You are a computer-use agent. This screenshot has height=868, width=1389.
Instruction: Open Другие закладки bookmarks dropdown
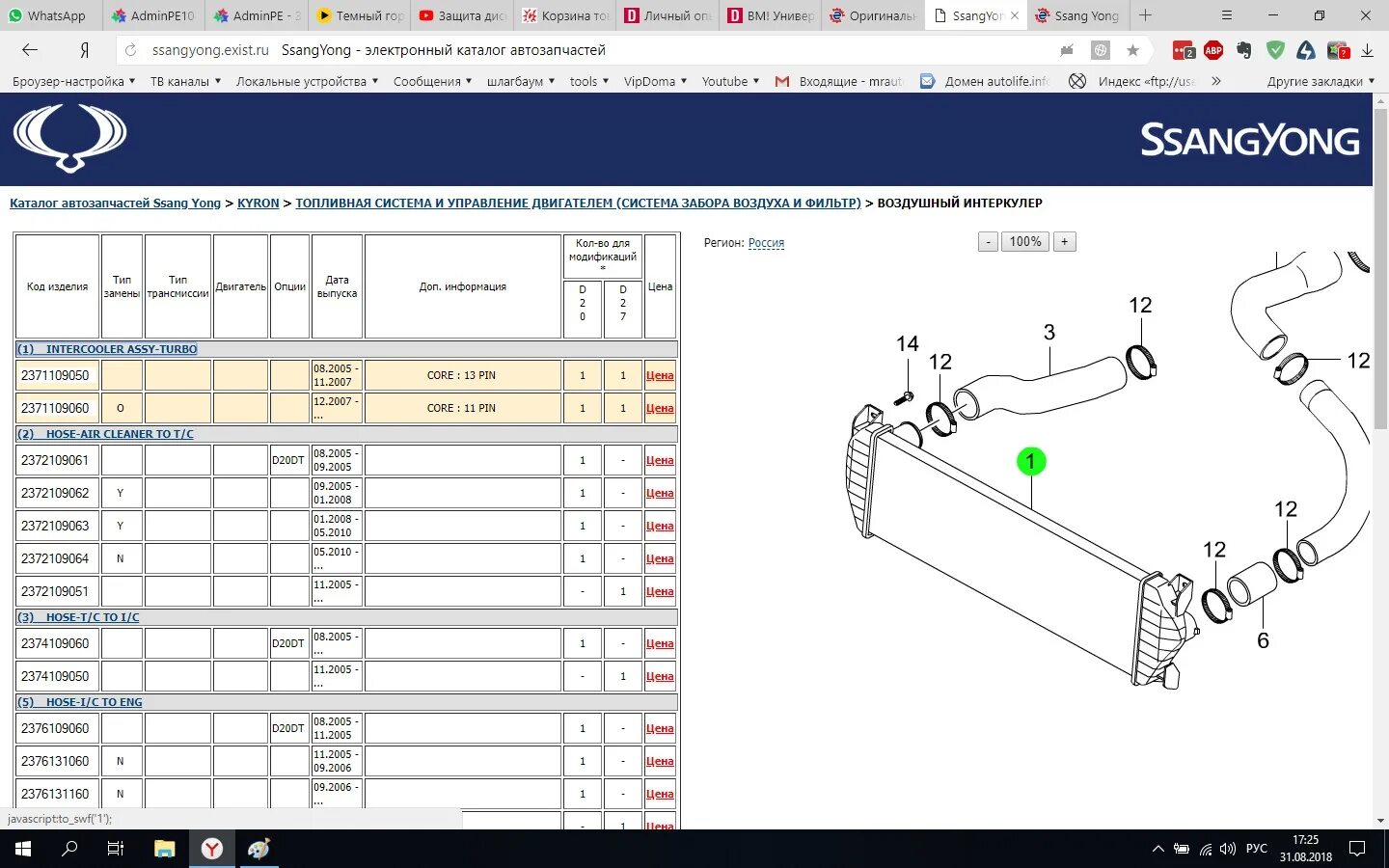click(x=1321, y=81)
